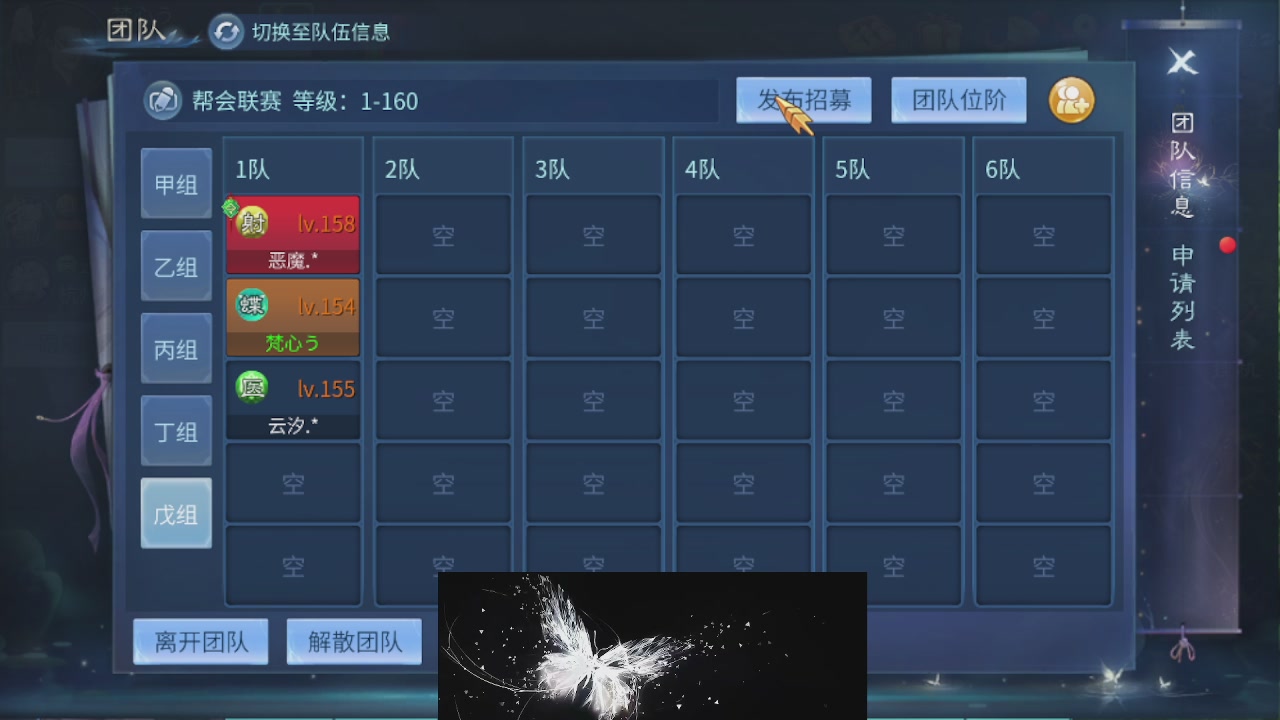Screen dimensions: 1280x720
Task: Click the edit icon beside 帮会联赛
Action: [163, 101]
